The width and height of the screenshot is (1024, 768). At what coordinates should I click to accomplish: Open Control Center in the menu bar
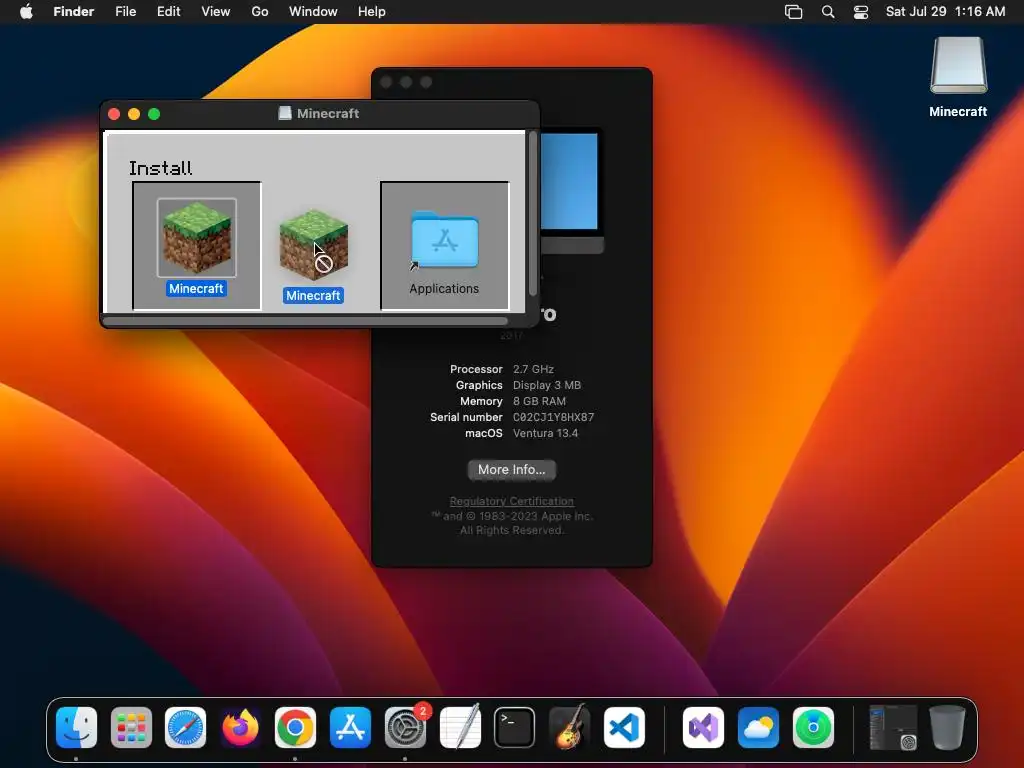click(x=861, y=12)
